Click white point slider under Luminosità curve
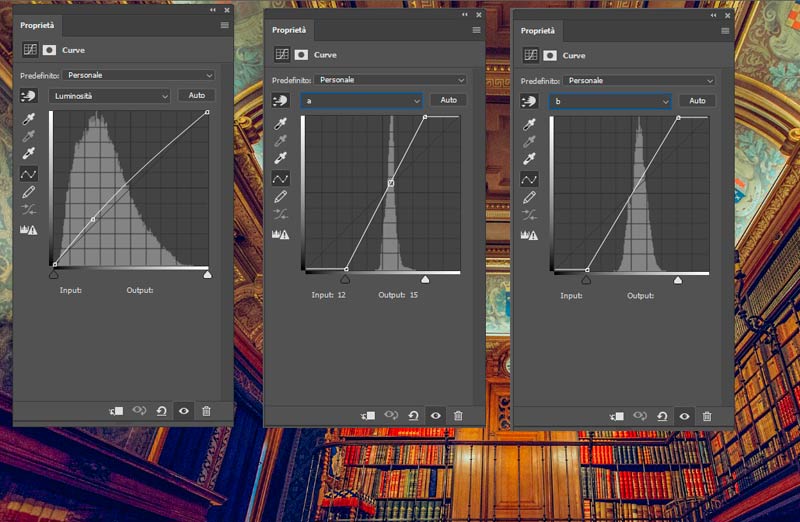This screenshot has width=800, height=522. [207, 275]
